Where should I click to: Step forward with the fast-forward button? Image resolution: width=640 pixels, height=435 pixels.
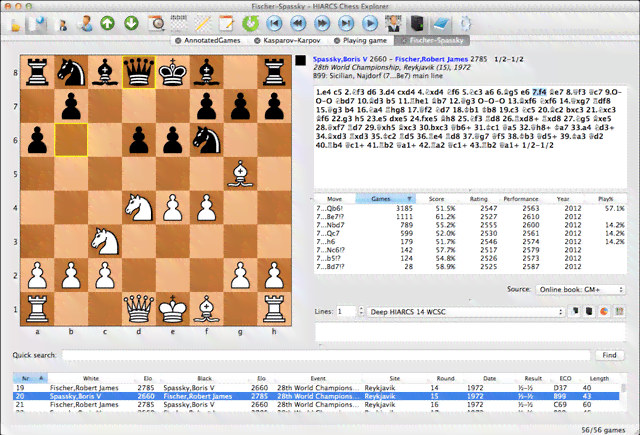tap(322, 23)
